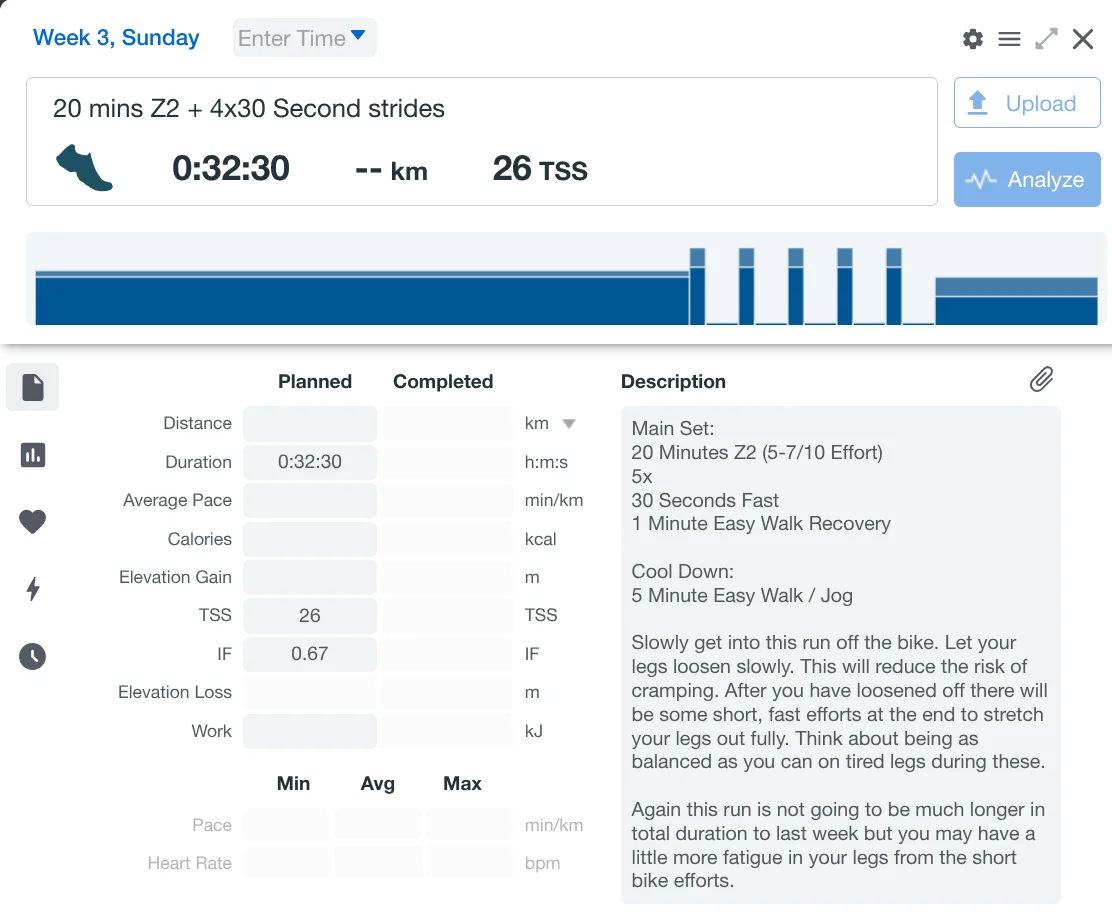1112x913 pixels.
Task: Click the Analyze button
Action: [1027, 180]
